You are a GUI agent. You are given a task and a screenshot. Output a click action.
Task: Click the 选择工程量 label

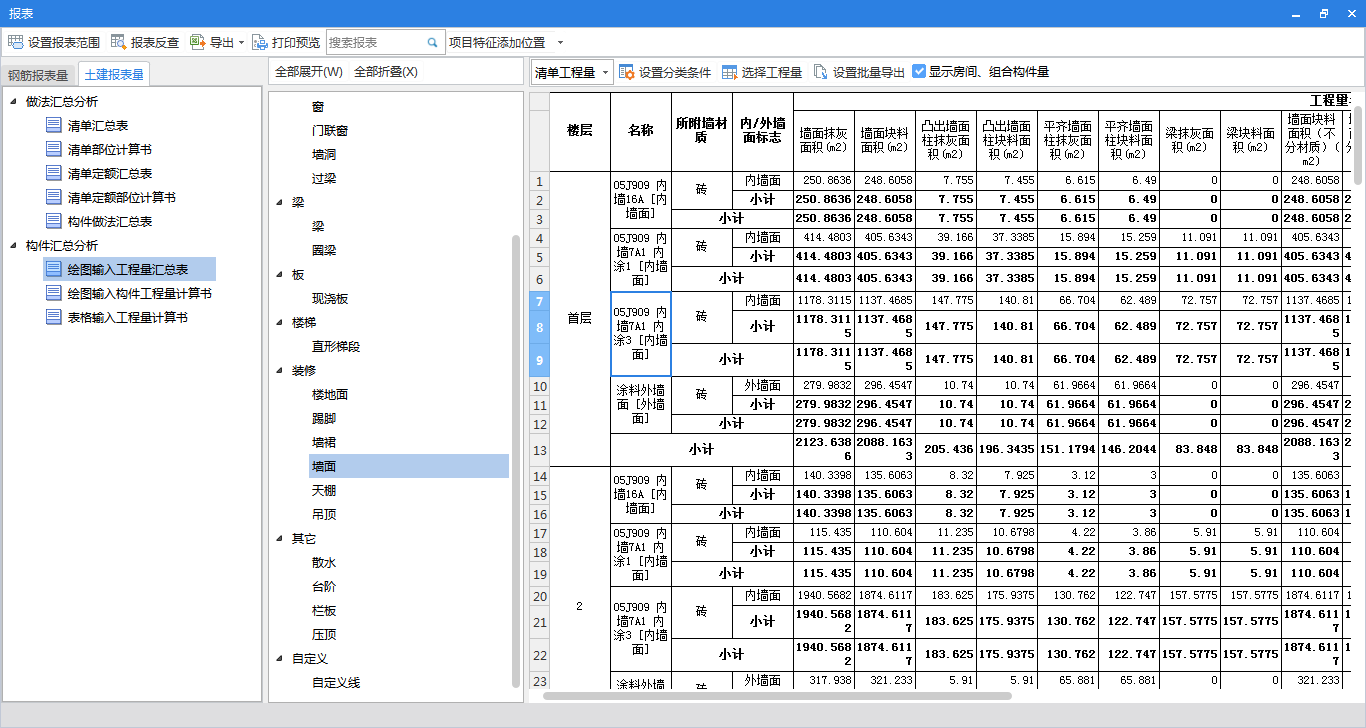[772, 72]
